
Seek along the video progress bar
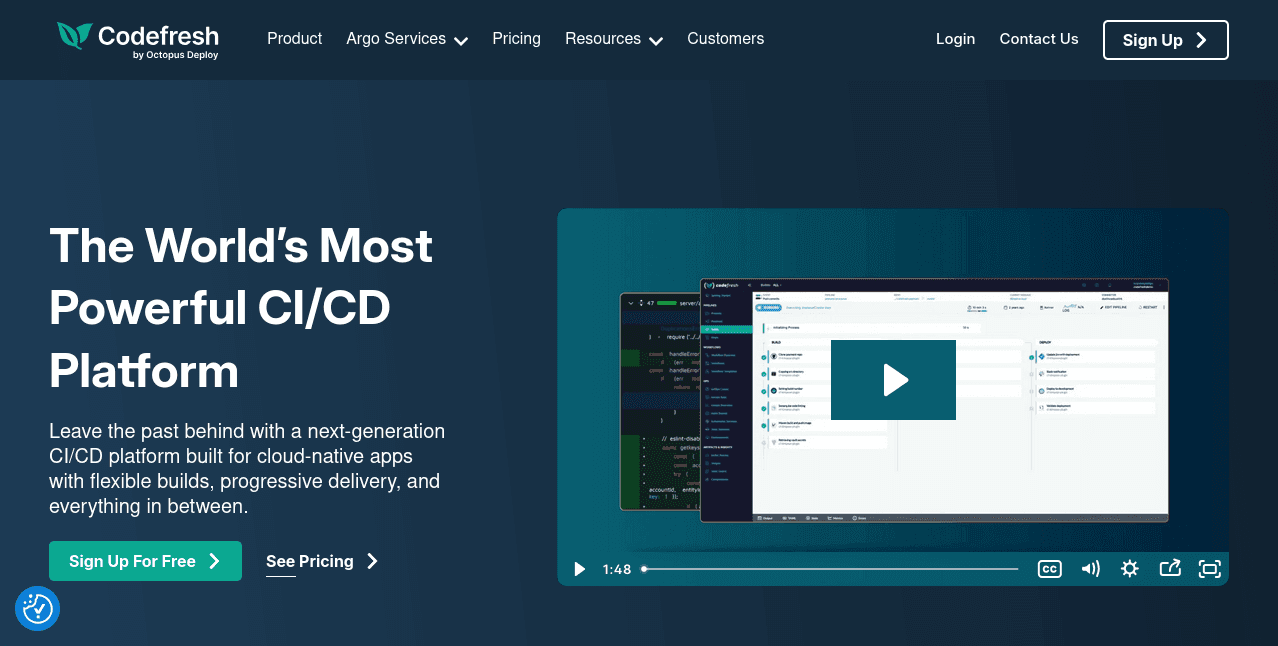point(830,569)
